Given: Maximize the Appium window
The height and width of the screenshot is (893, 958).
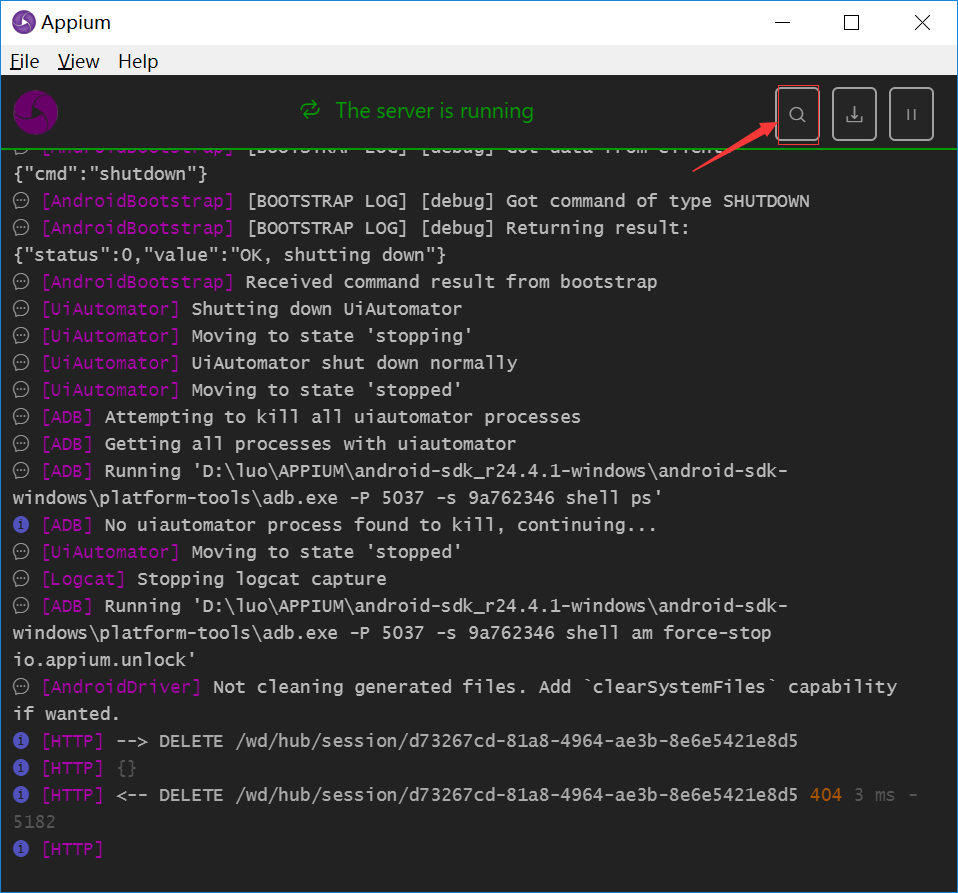Looking at the screenshot, I should click(x=852, y=23).
